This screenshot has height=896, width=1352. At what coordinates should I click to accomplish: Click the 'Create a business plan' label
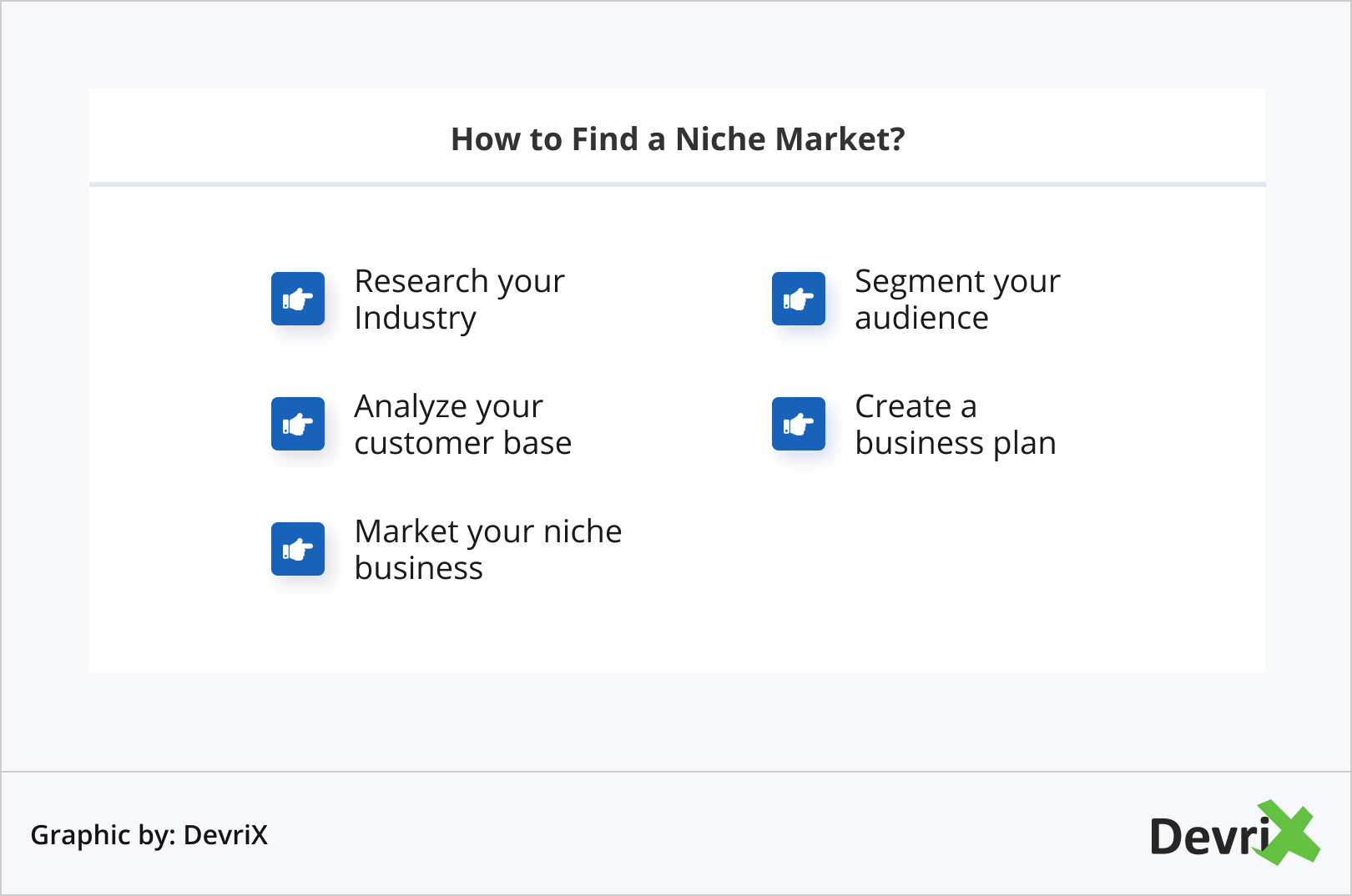point(956,425)
